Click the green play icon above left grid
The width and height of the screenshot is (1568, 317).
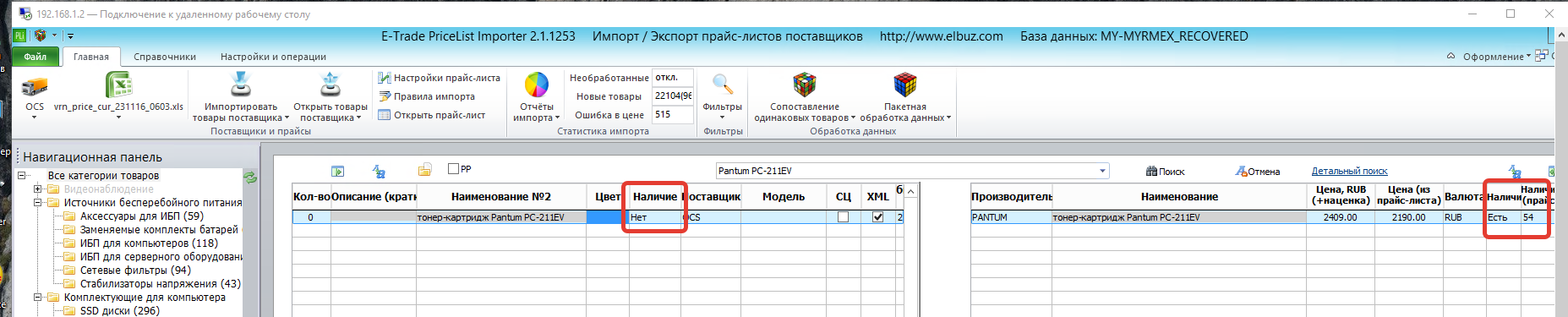[338, 172]
